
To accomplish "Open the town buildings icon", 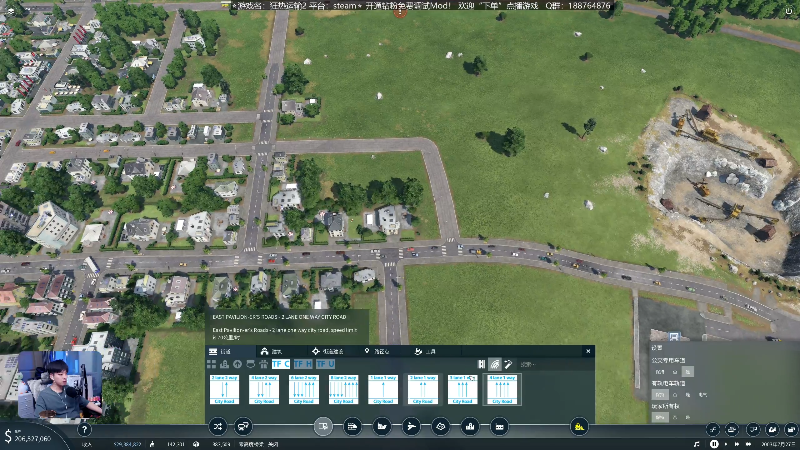I will [470, 427].
